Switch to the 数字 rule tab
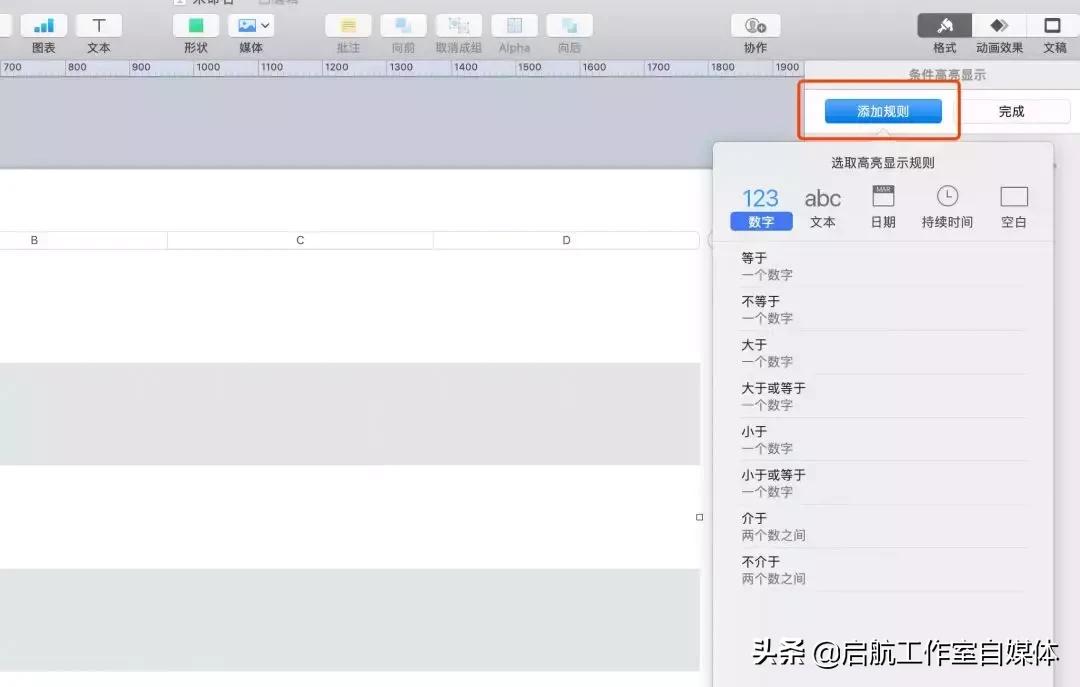Screen dimensions: 1080x687 pyautogui.click(x=760, y=207)
